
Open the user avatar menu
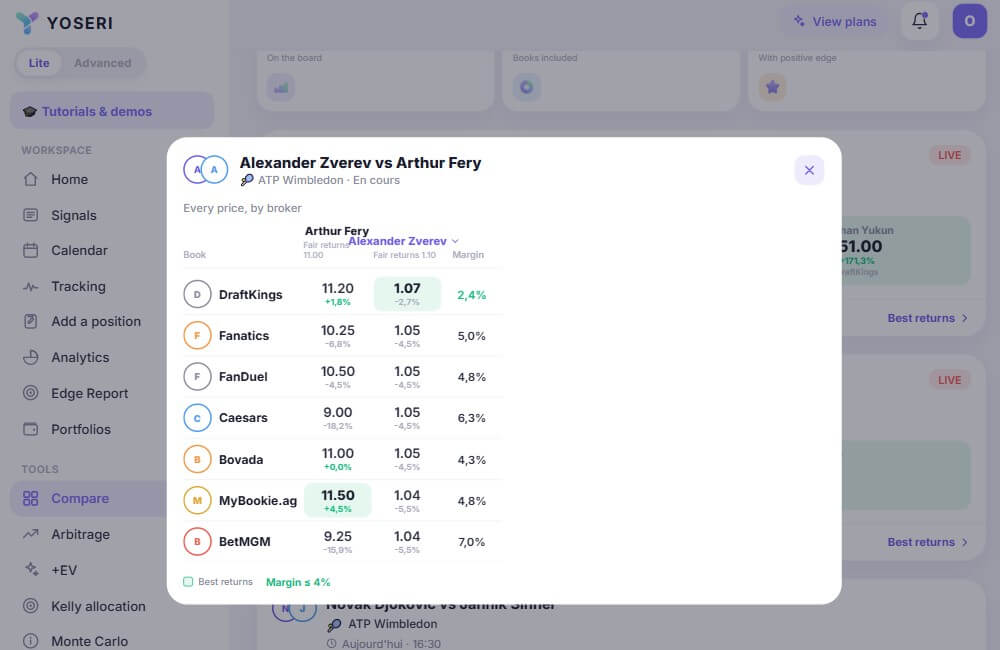[x=969, y=21]
